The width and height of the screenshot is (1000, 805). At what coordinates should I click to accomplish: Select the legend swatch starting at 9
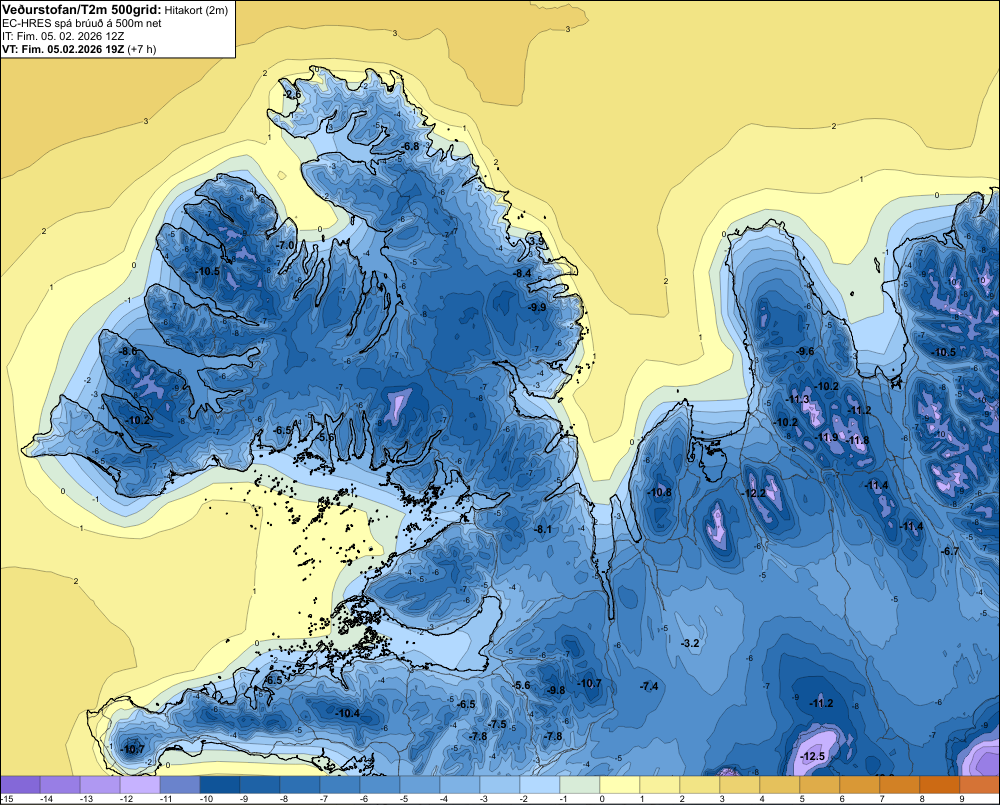click(980, 785)
